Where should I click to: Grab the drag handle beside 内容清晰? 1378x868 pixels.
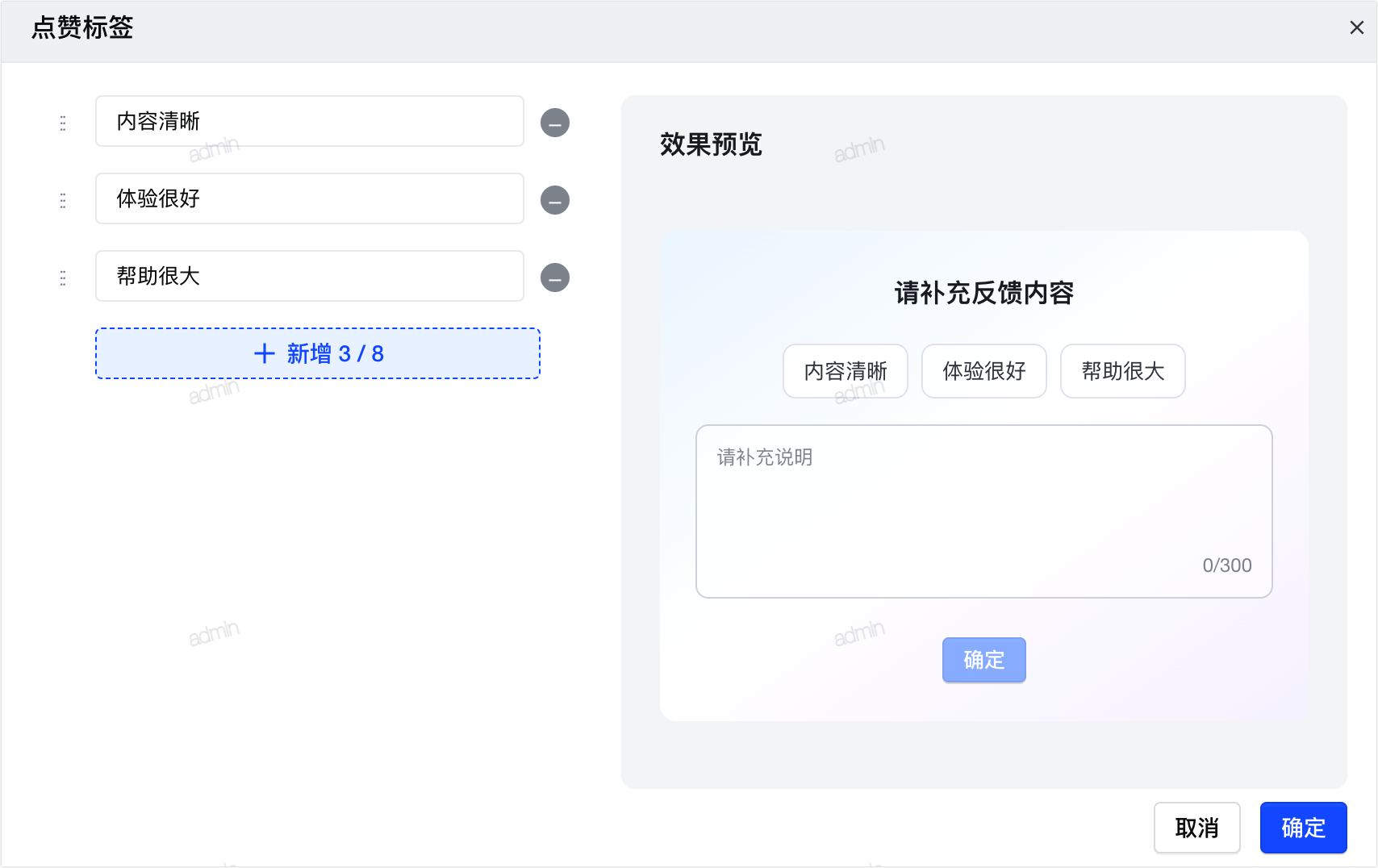[63, 123]
